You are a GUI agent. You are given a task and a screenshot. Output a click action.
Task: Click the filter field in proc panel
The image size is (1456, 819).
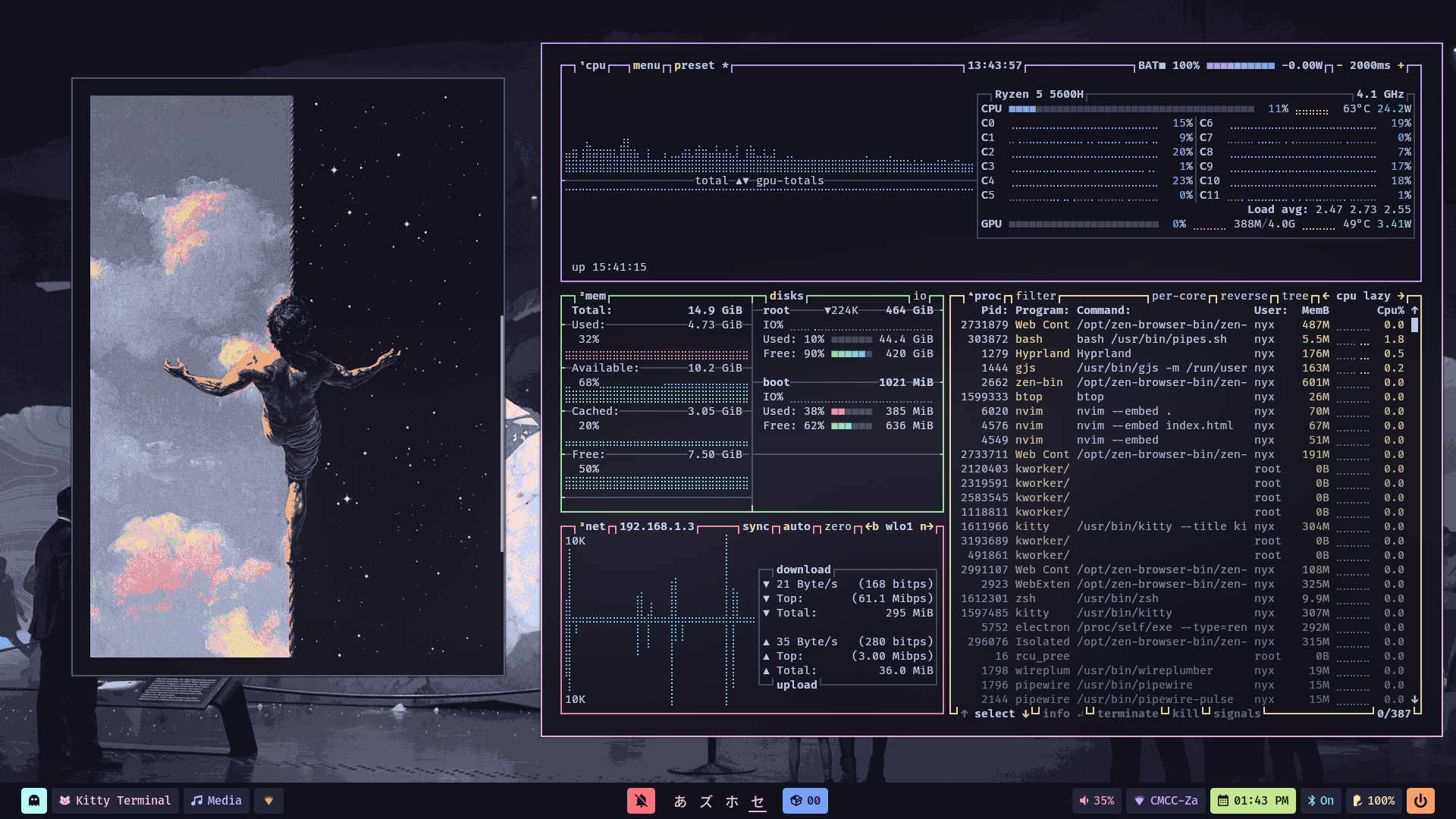(x=1035, y=296)
